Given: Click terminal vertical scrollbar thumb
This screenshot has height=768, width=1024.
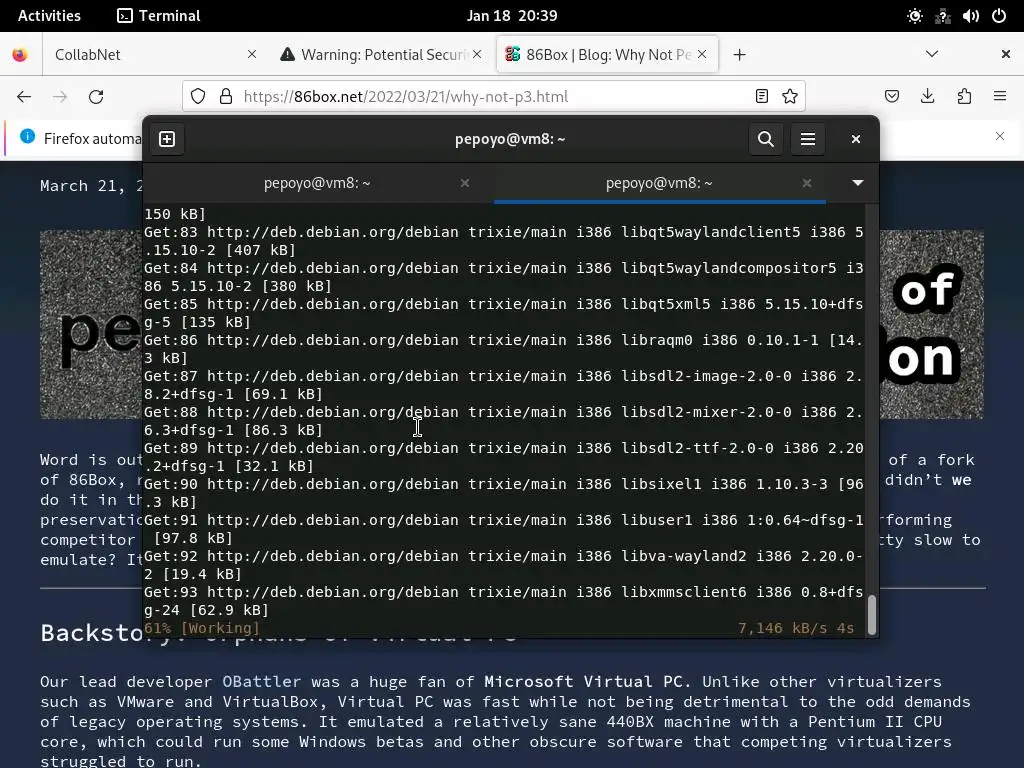Looking at the screenshot, I should pyautogui.click(x=871, y=613).
